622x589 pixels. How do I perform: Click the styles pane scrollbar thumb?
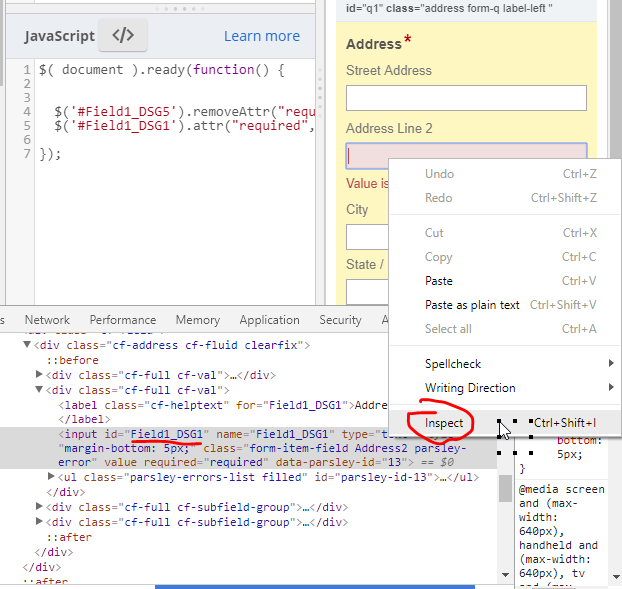point(505,488)
